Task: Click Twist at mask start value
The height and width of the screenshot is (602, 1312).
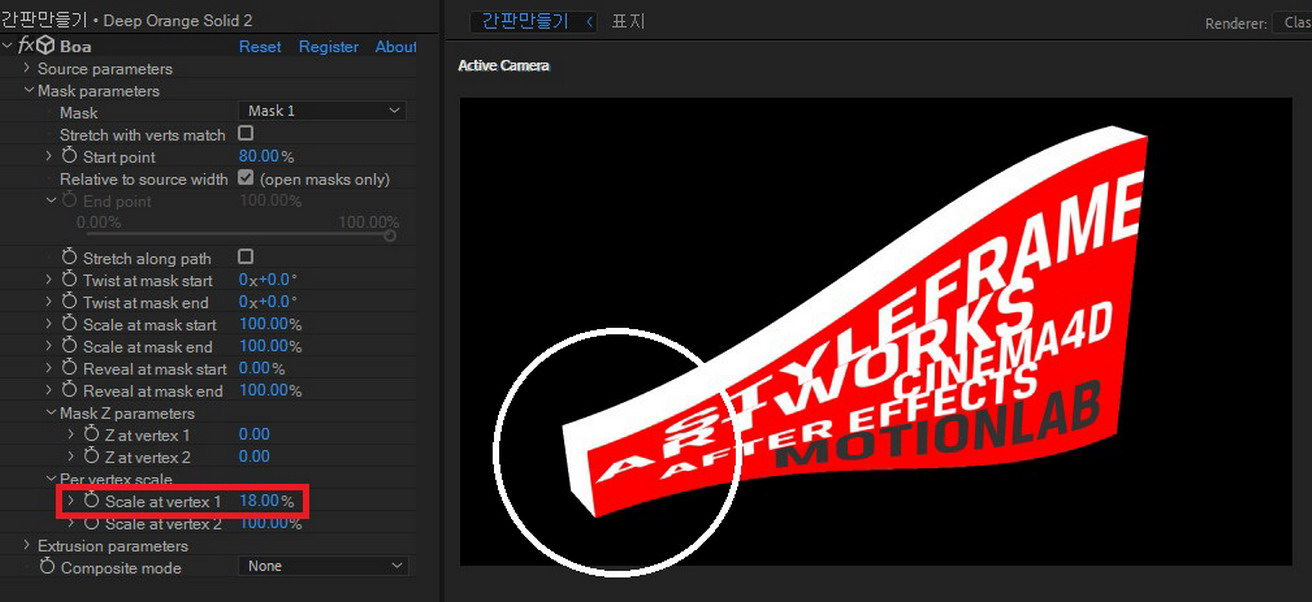Action: pyautogui.click(x=268, y=280)
